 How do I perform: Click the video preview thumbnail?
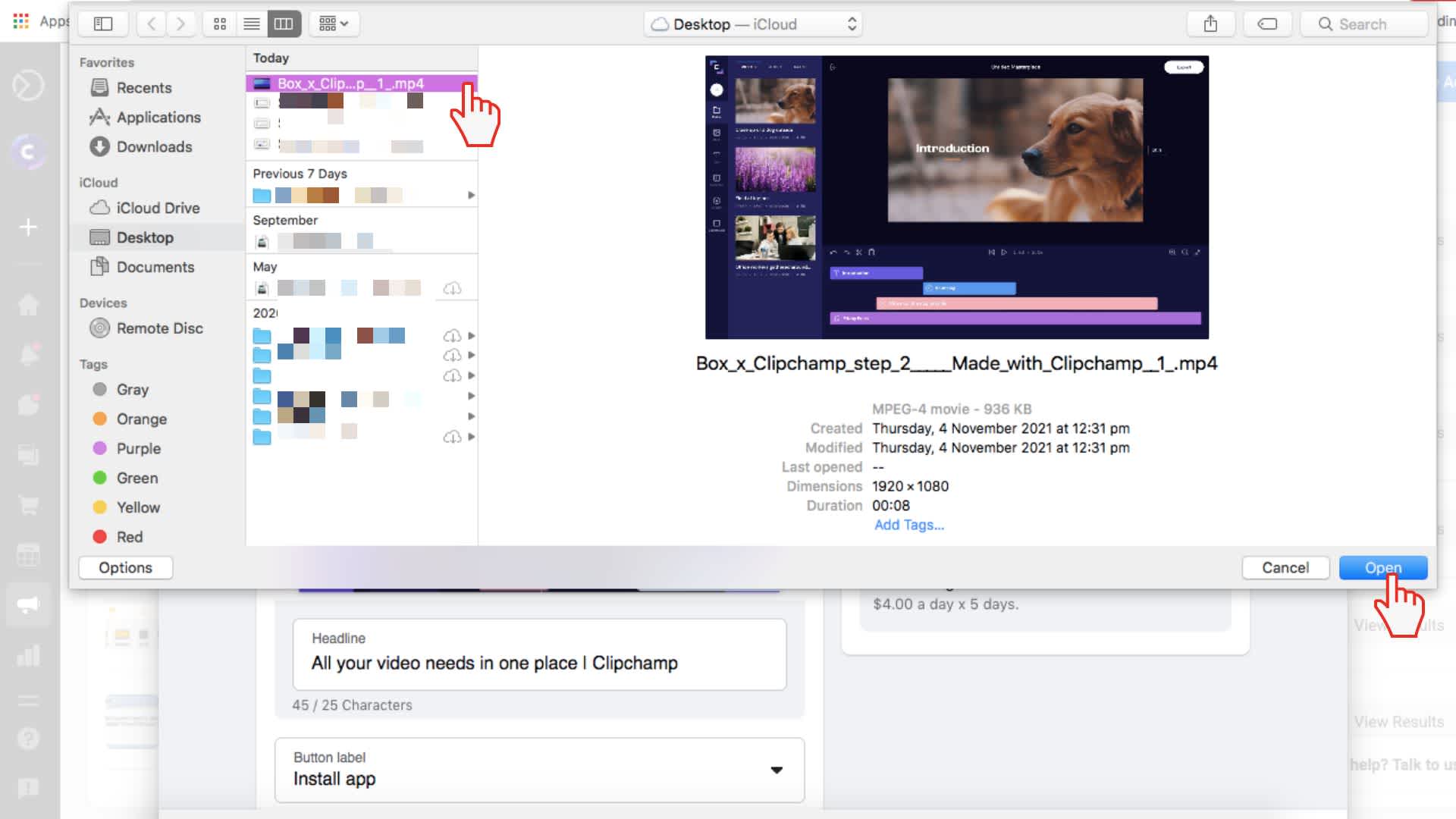(x=957, y=197)
